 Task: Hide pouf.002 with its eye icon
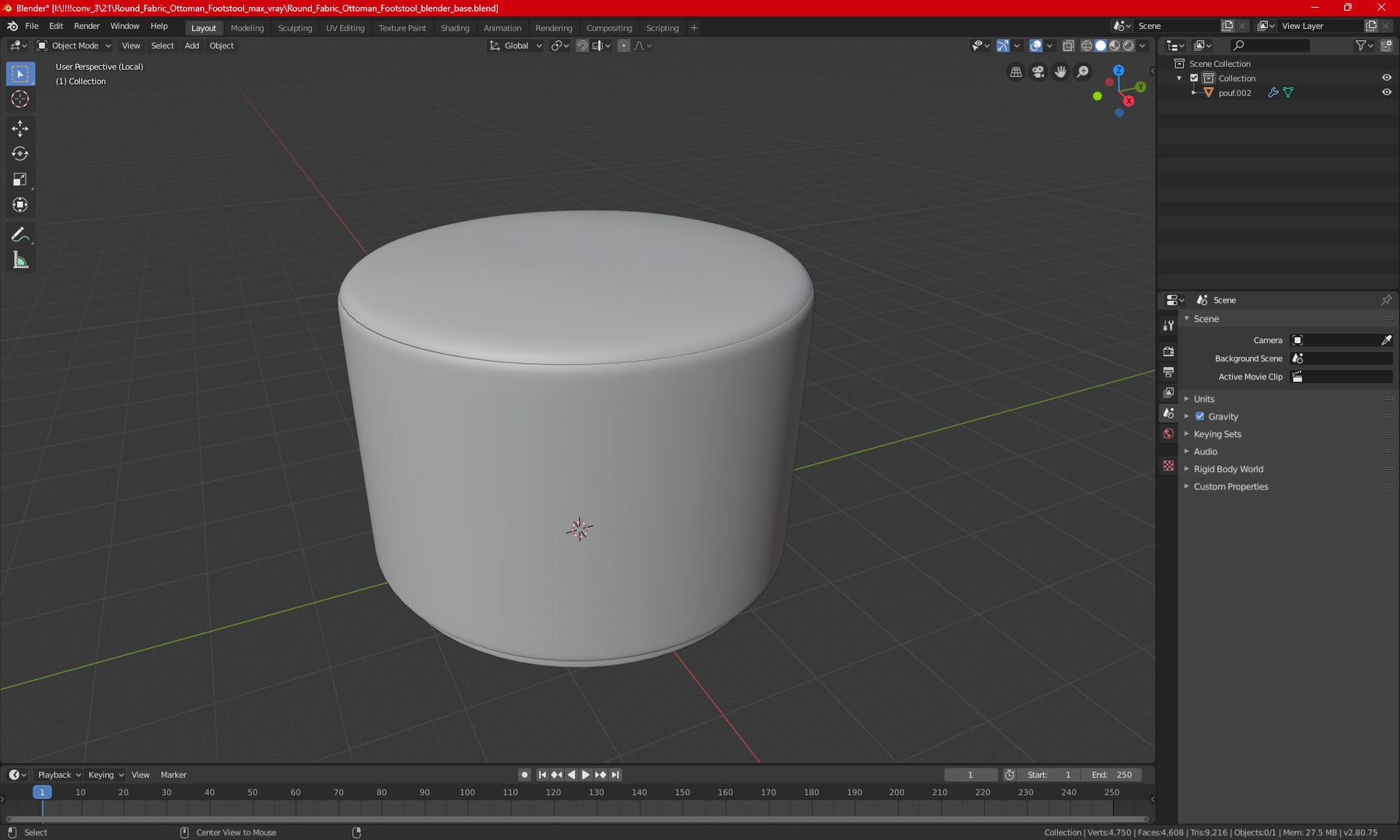pyautogui.click(x=1386, y=93)
